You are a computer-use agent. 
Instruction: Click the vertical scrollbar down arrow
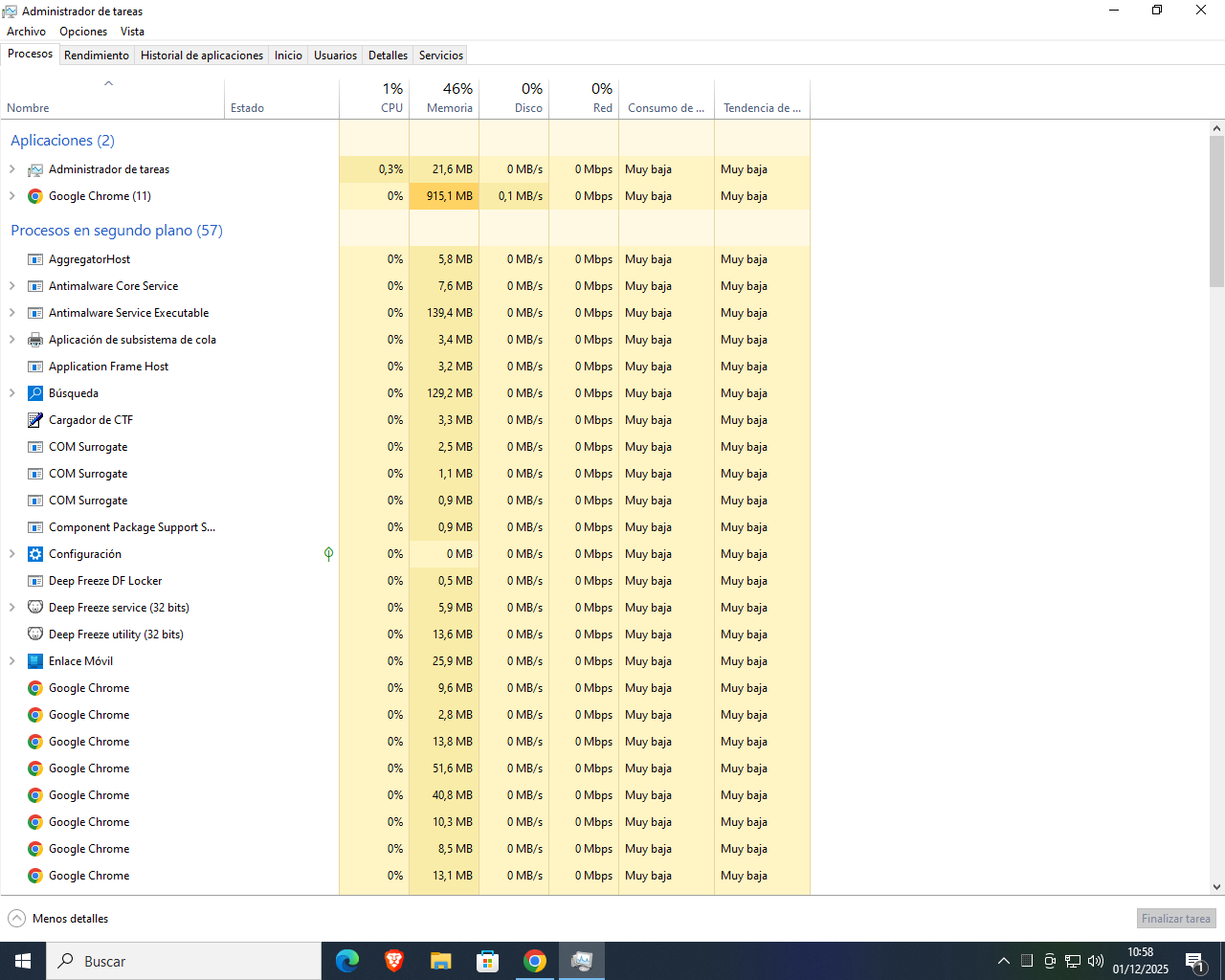[x=1216, y=887]
